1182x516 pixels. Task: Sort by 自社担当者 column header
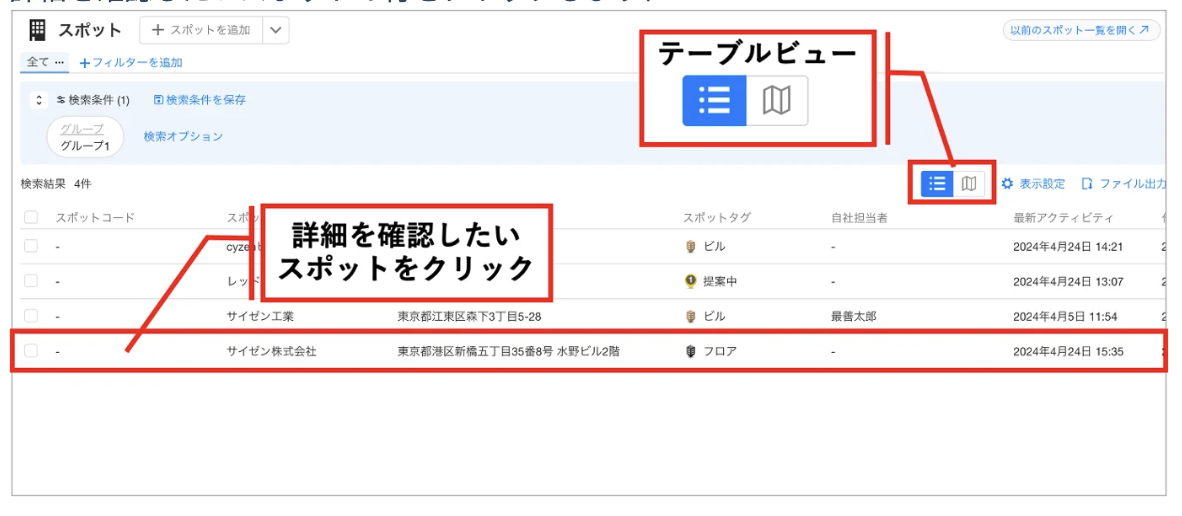tap(859, 218)
